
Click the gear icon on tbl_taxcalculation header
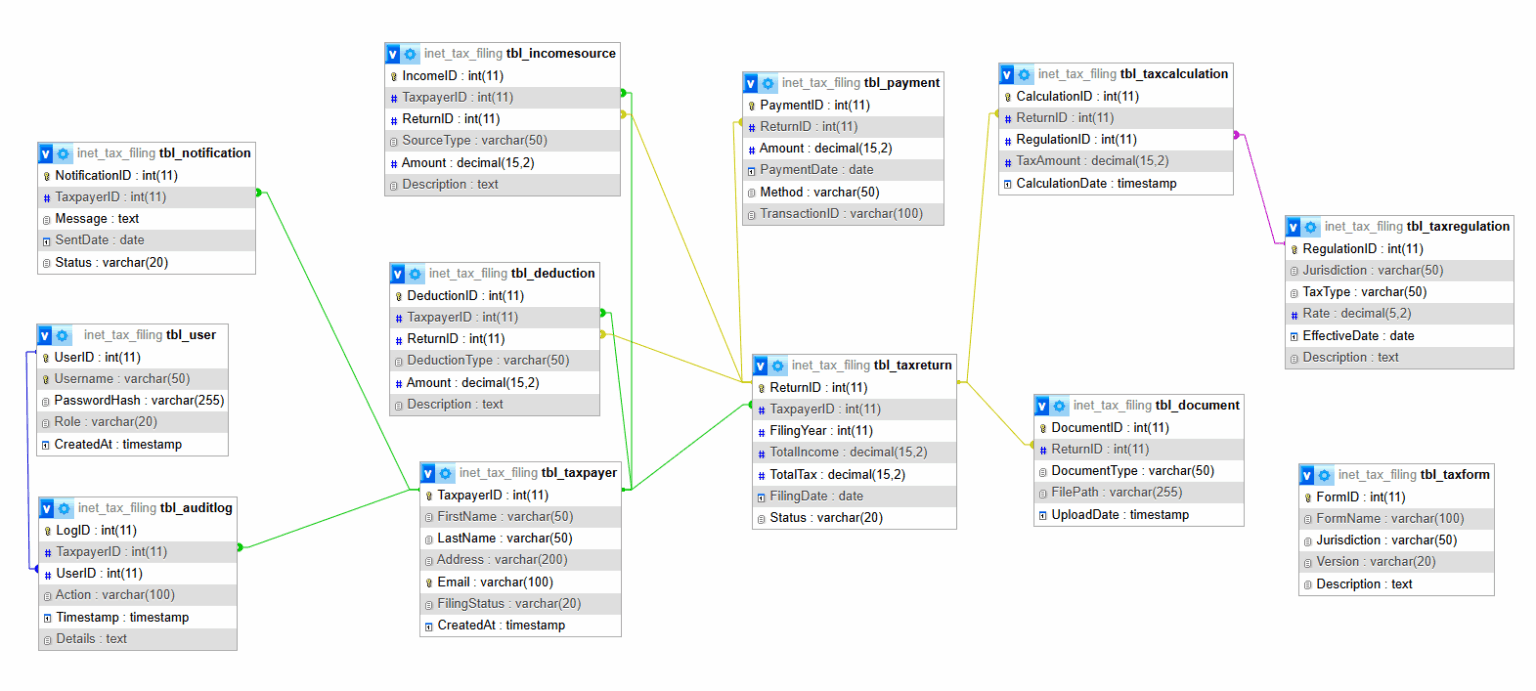coord(1022,74)
